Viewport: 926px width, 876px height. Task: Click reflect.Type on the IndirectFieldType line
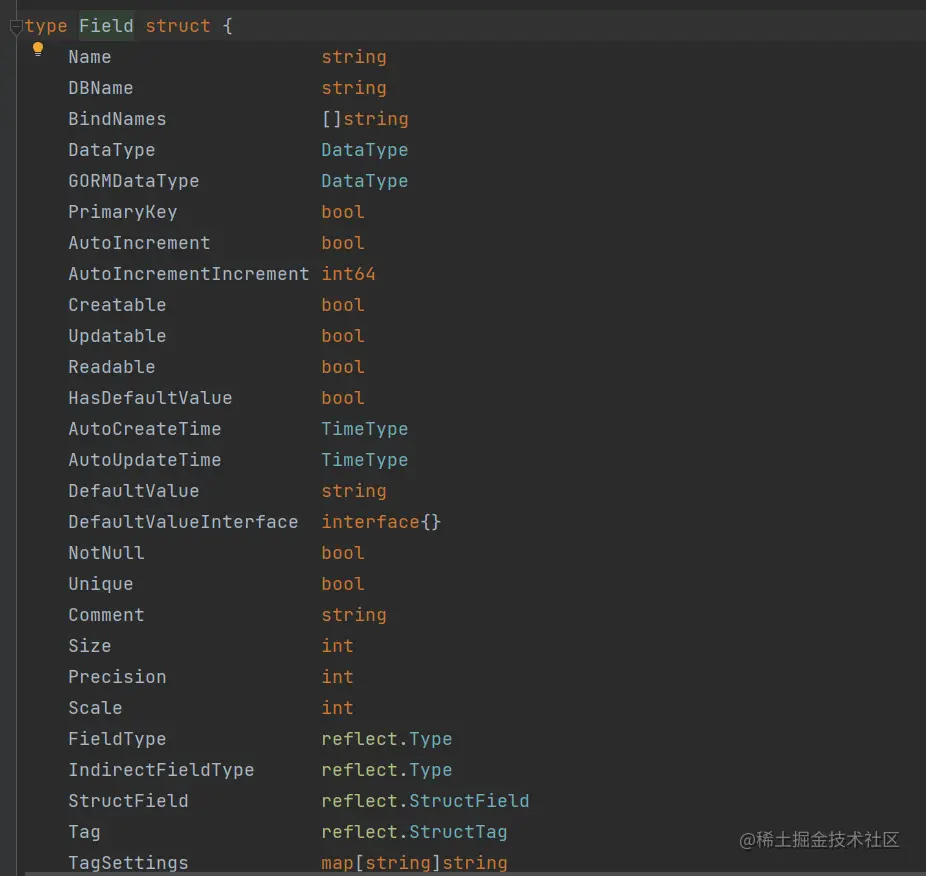click(387, 770)
